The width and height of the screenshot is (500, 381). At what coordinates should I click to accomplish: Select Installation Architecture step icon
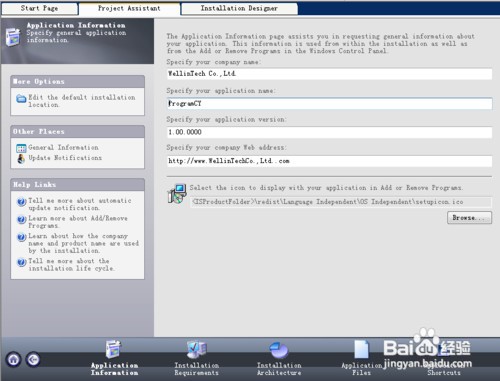pos(279,350)
